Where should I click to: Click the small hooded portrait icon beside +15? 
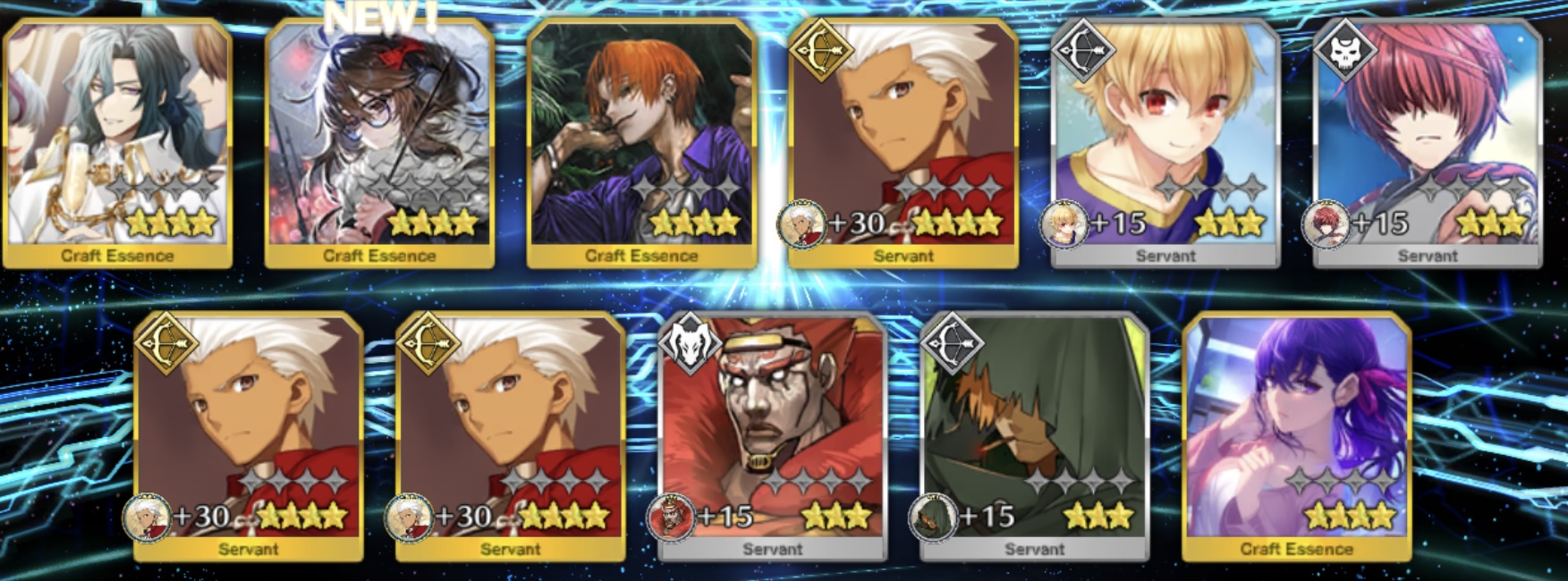coord(933,517)
